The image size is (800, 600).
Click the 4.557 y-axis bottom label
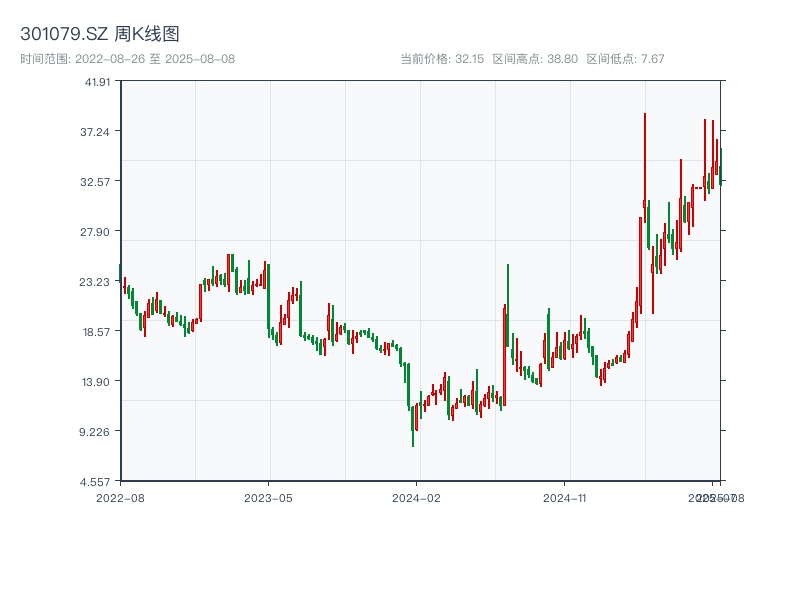[x=97, y=482]
